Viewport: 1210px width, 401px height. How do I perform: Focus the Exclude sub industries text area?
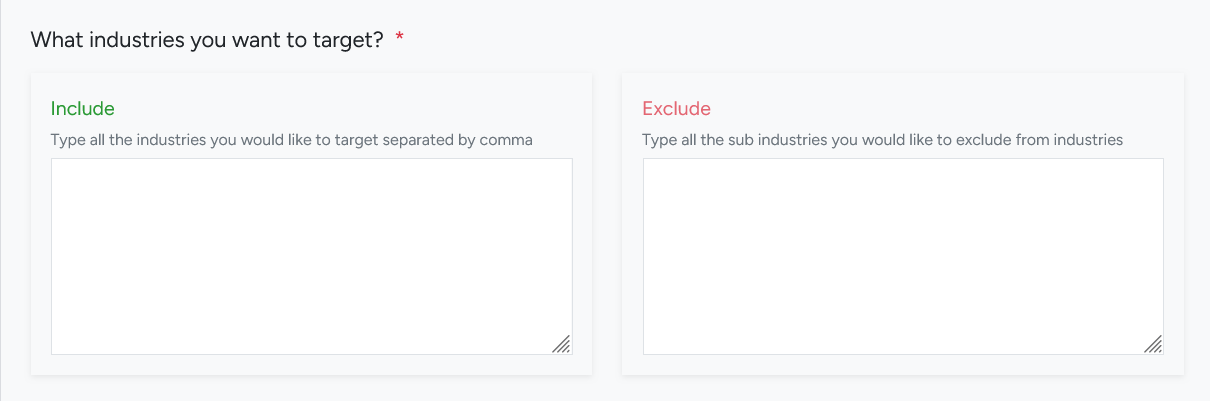[903, 256]
